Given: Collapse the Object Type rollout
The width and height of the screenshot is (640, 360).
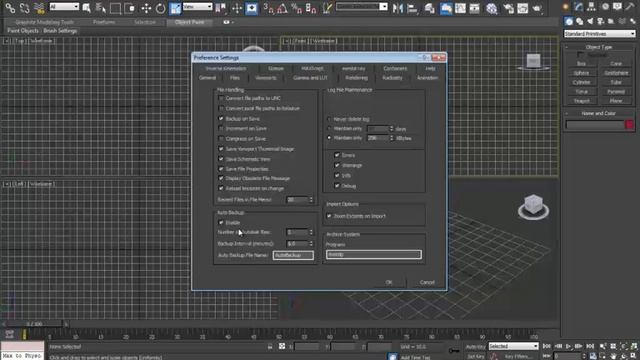Looking at the screenshot, I should [x=598, y=47].
